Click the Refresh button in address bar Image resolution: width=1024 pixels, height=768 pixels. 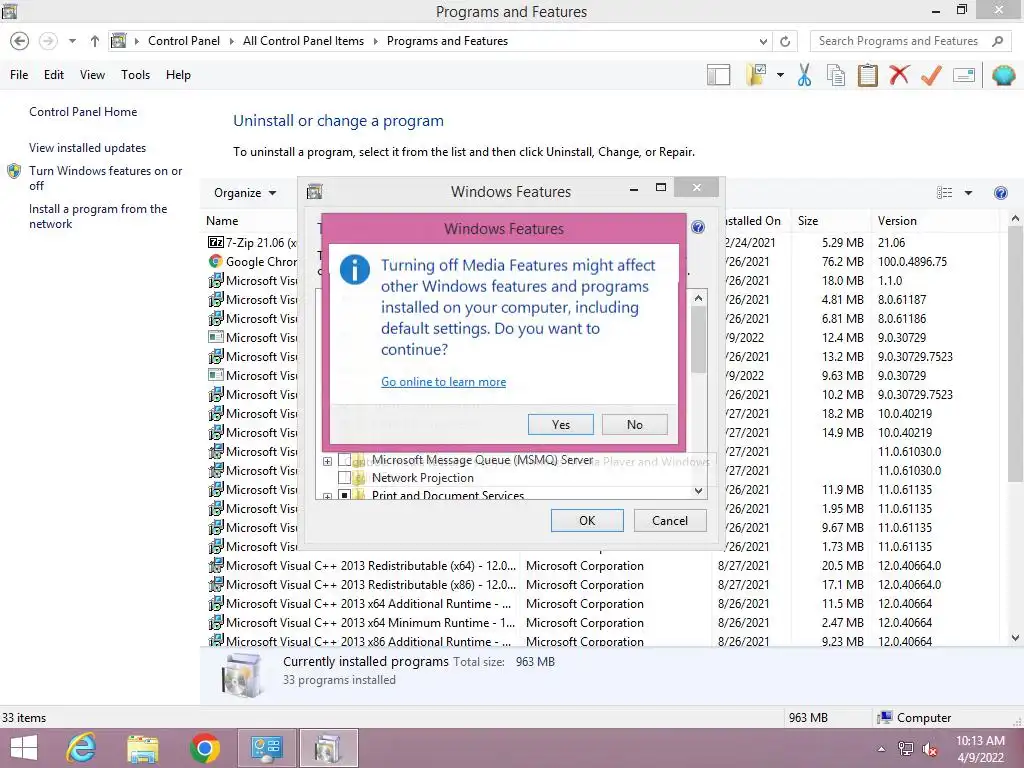(x=785, y=41)
